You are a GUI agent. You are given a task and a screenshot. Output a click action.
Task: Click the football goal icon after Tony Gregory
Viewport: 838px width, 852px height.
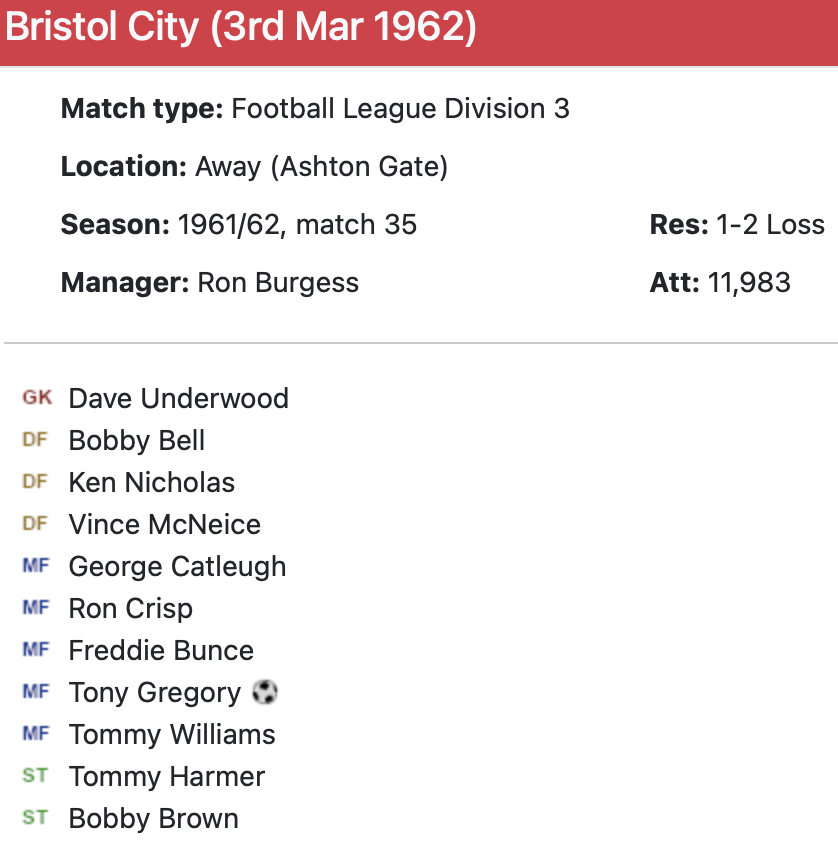coord(265,692)
